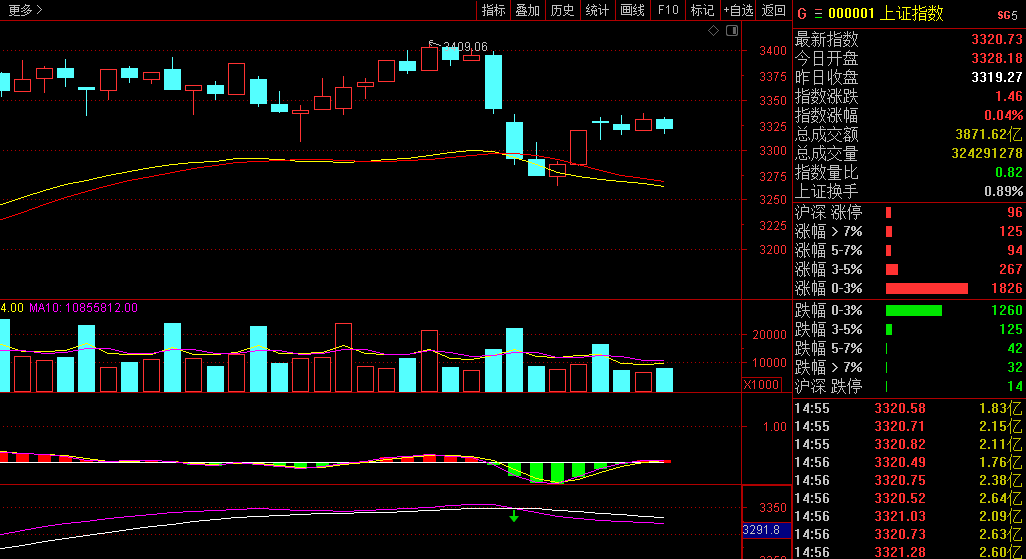
Task: Click the red G icon beside stock code
Action: pyautogui.click(x=802, y=14)
